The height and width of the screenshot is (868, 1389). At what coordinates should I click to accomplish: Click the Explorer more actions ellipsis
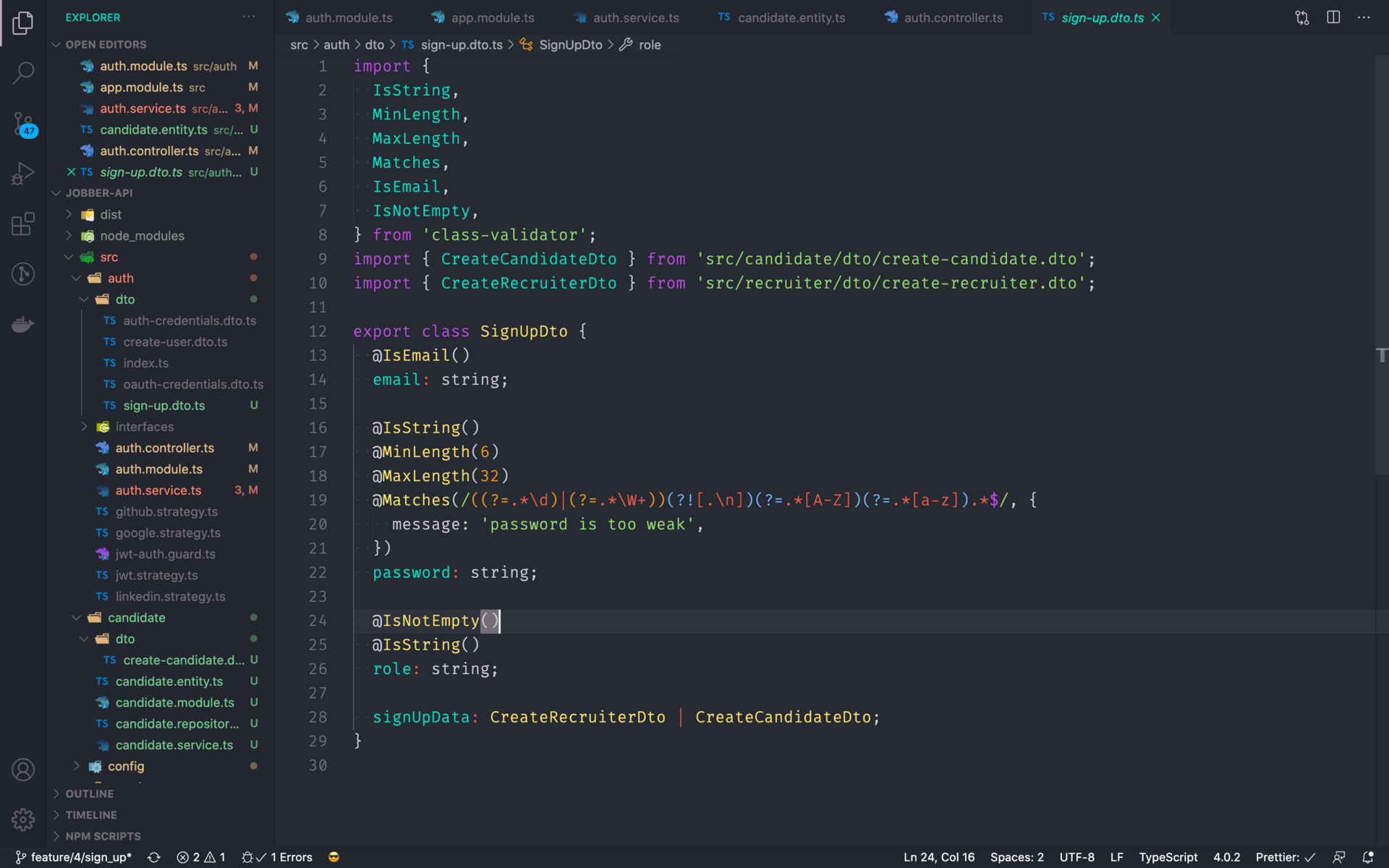[249, 17]
